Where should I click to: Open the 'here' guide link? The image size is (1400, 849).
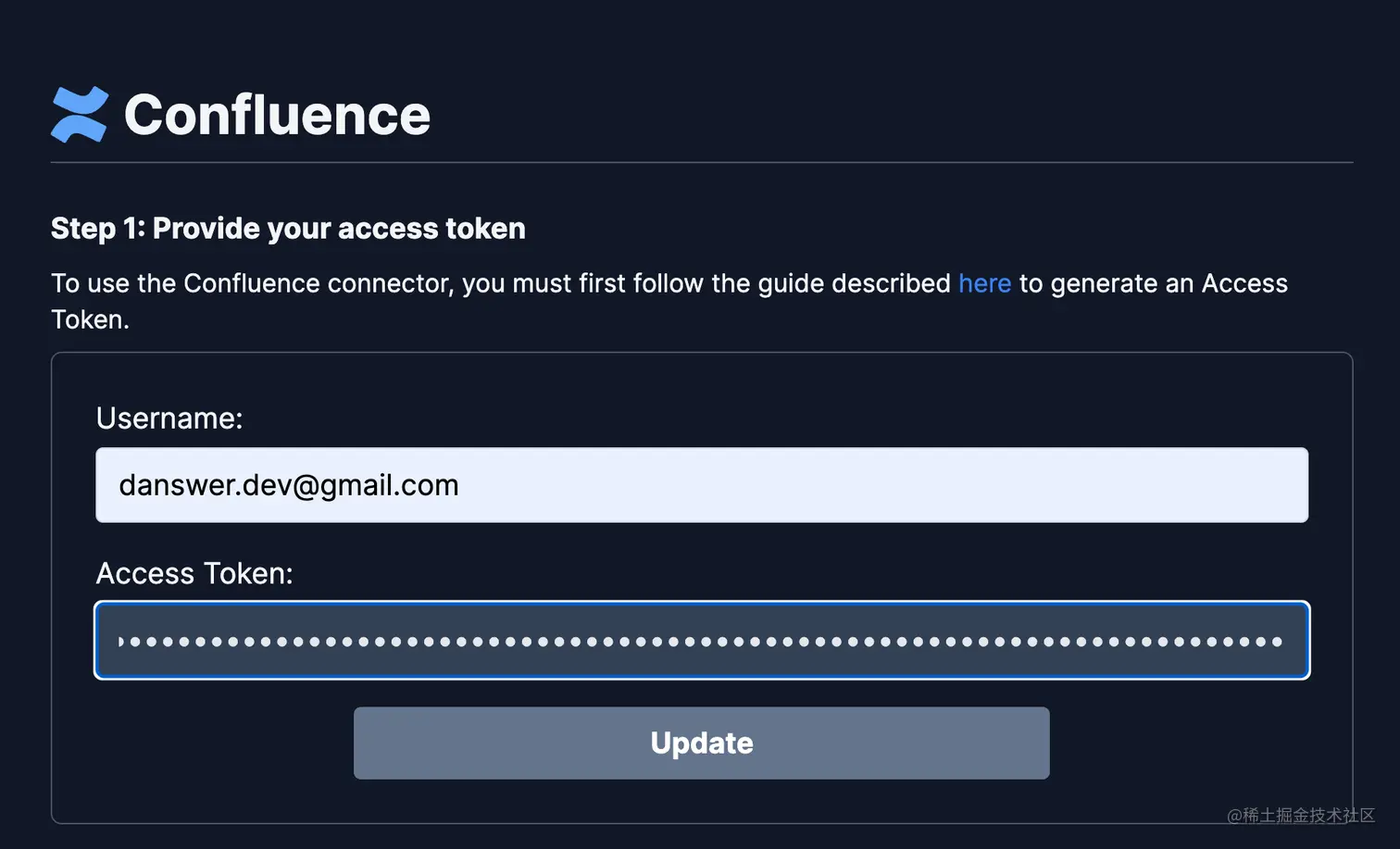click(x=984, y=283)
